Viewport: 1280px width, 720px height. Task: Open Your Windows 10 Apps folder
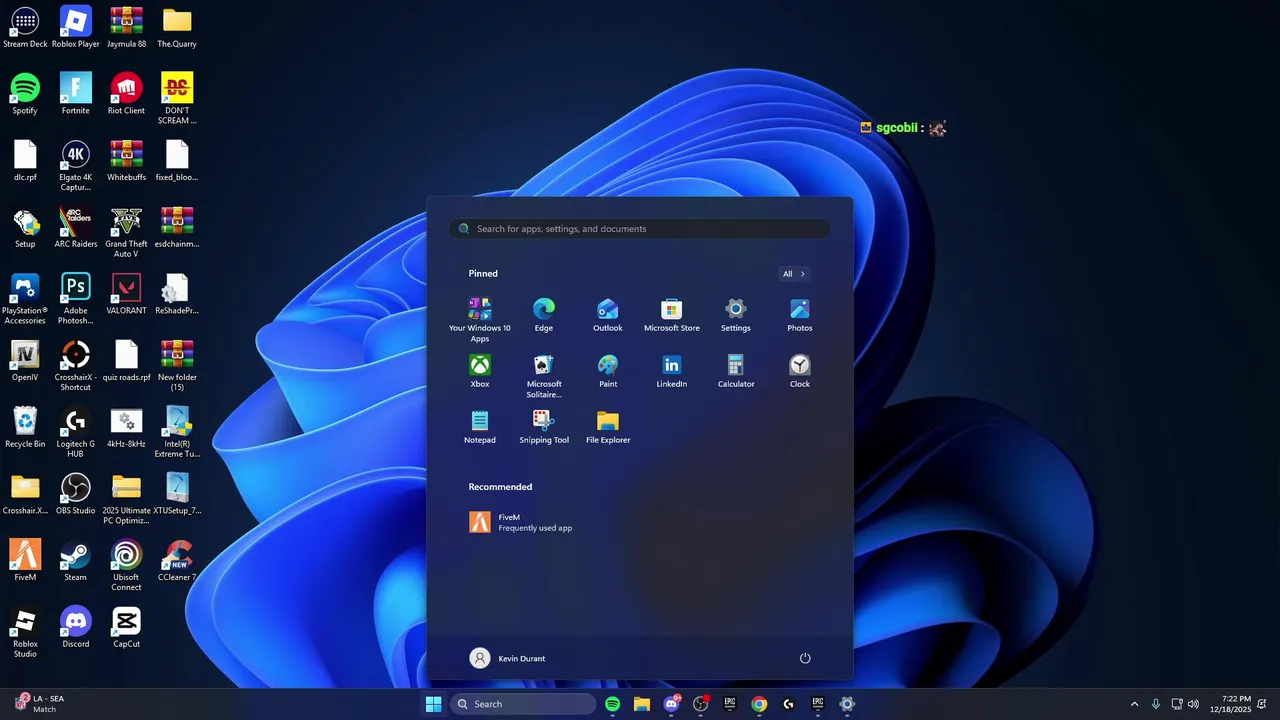(x=480, y=319)
